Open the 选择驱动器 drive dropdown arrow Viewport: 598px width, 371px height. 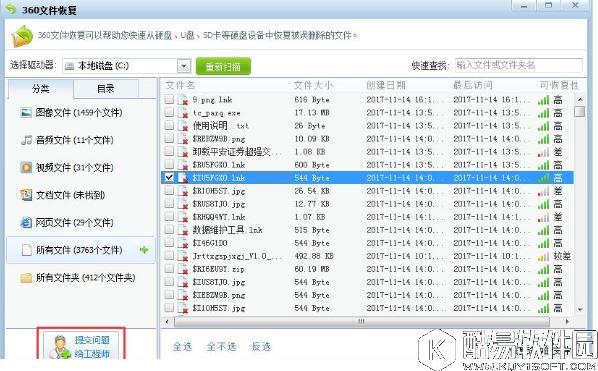click(184, 66)
